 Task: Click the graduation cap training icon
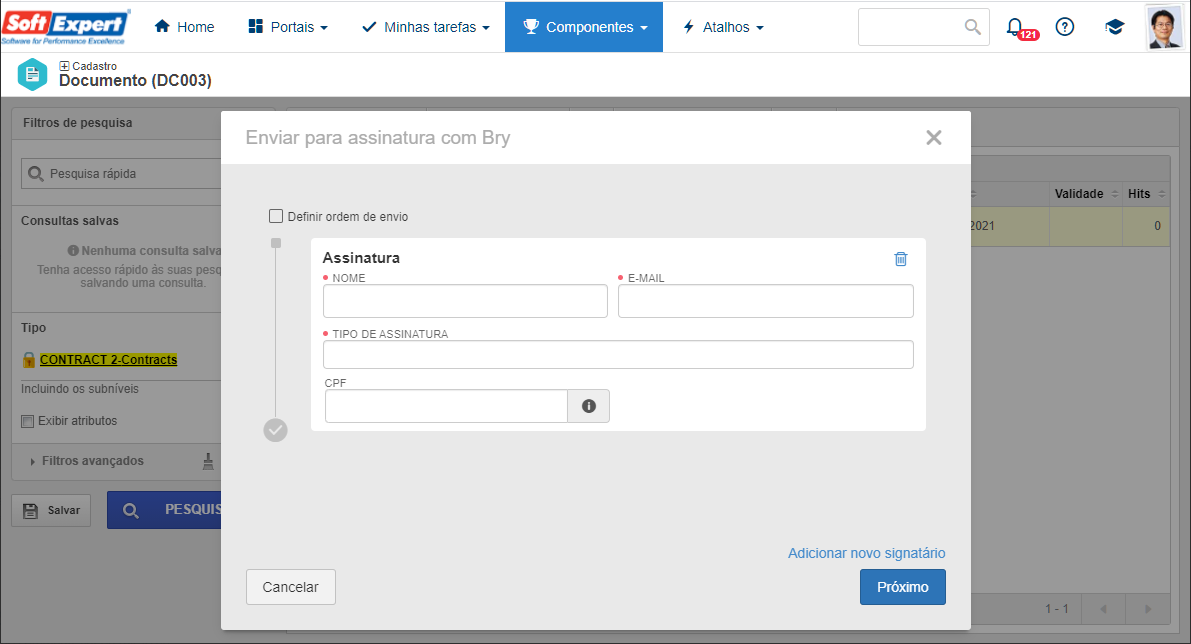tap(1114, 27)
